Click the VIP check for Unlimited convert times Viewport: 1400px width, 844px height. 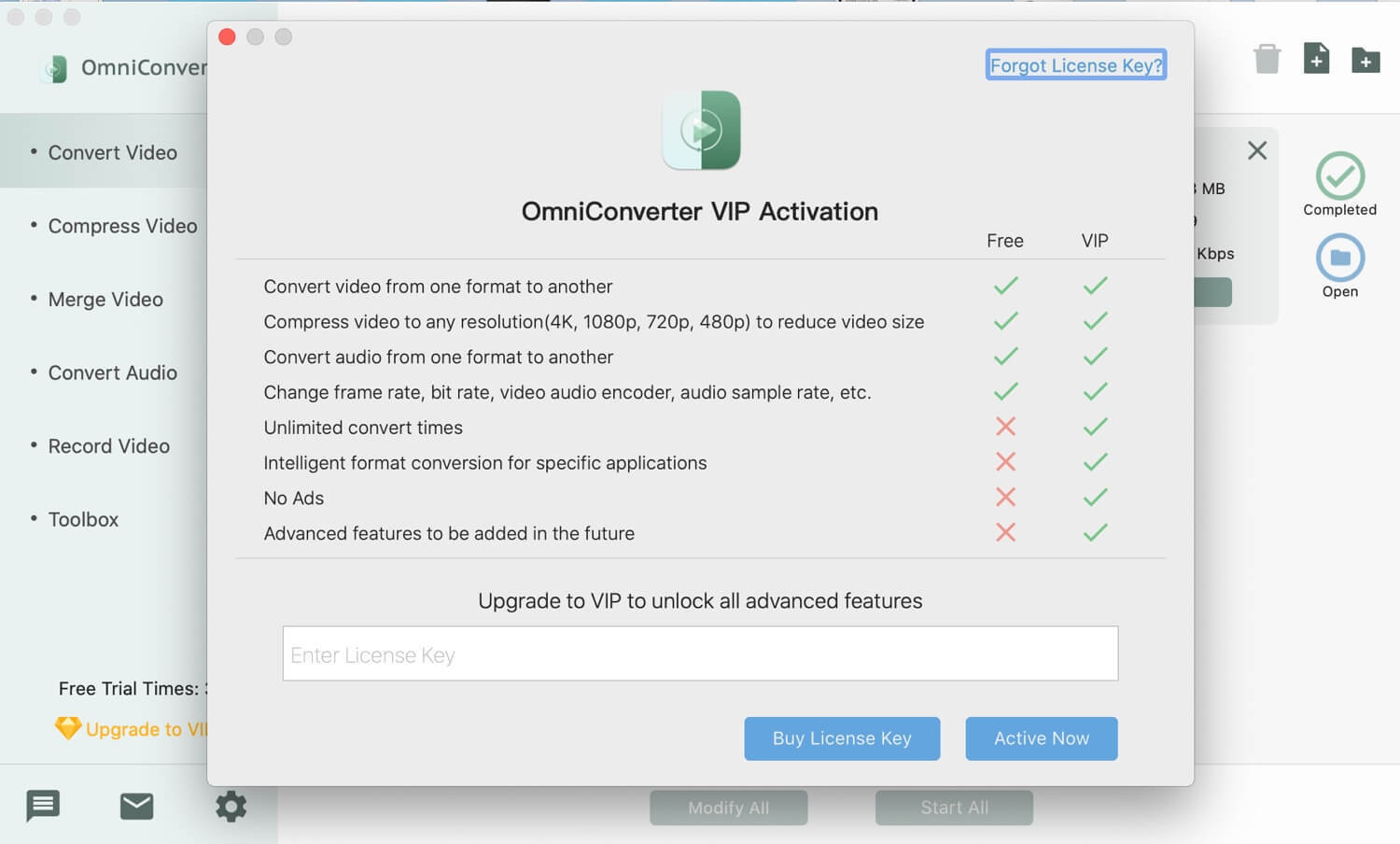click(1095, 427)
